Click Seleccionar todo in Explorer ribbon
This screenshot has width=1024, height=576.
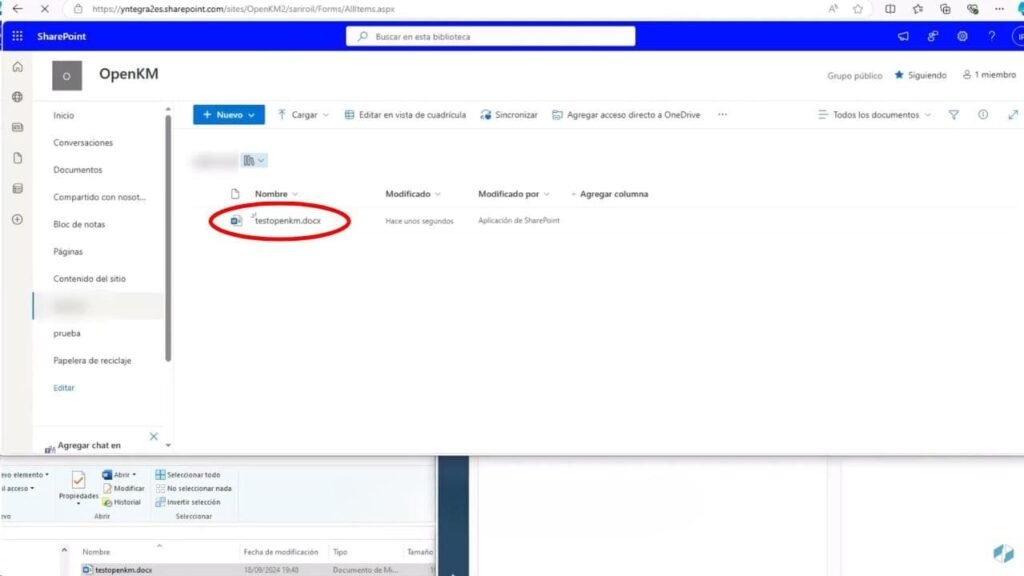pos(188,475)
